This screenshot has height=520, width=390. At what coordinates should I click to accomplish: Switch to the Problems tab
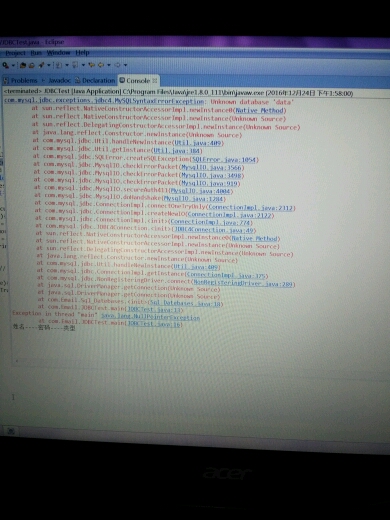coord(20,80)
